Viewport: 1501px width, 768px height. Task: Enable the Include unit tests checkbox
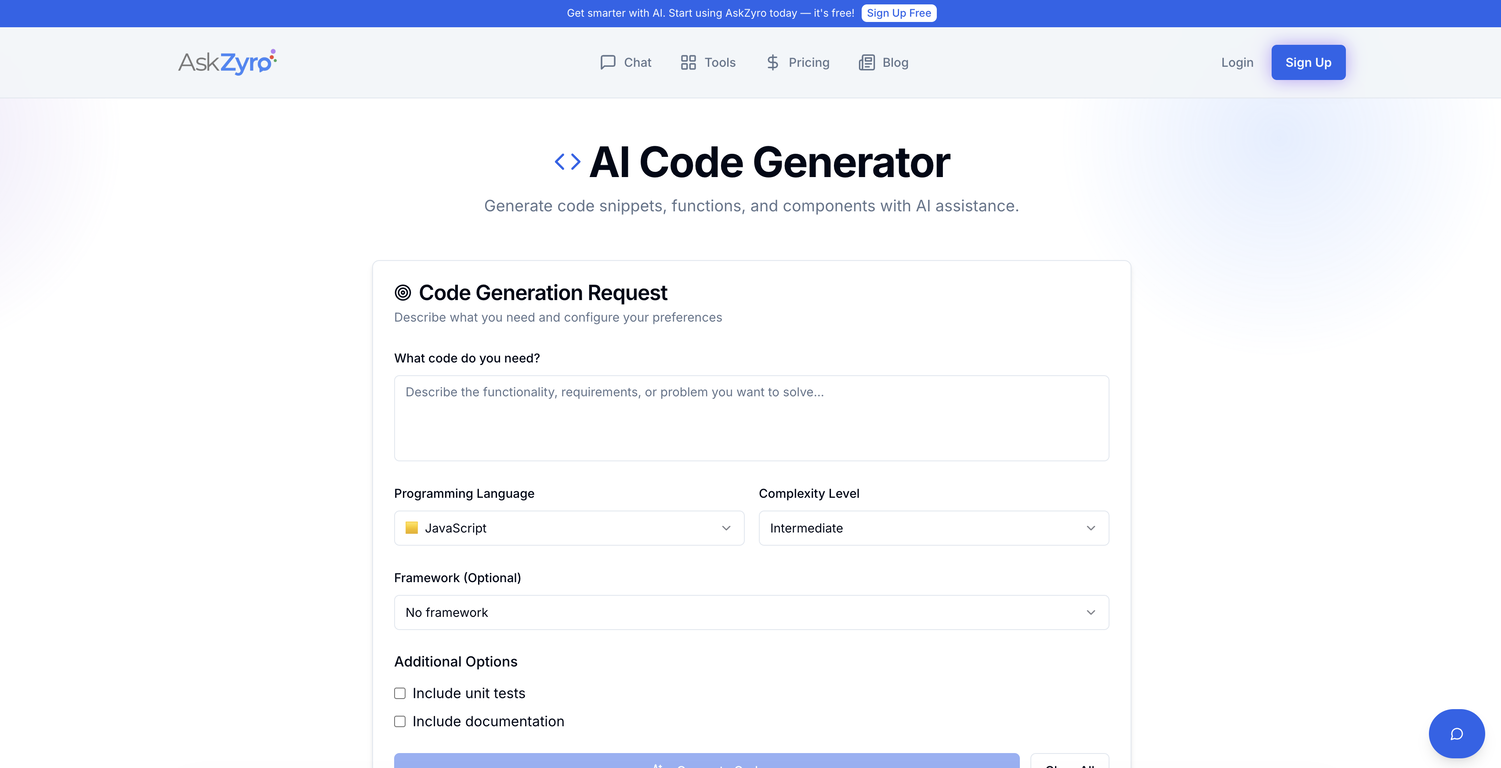pos(399,693)
